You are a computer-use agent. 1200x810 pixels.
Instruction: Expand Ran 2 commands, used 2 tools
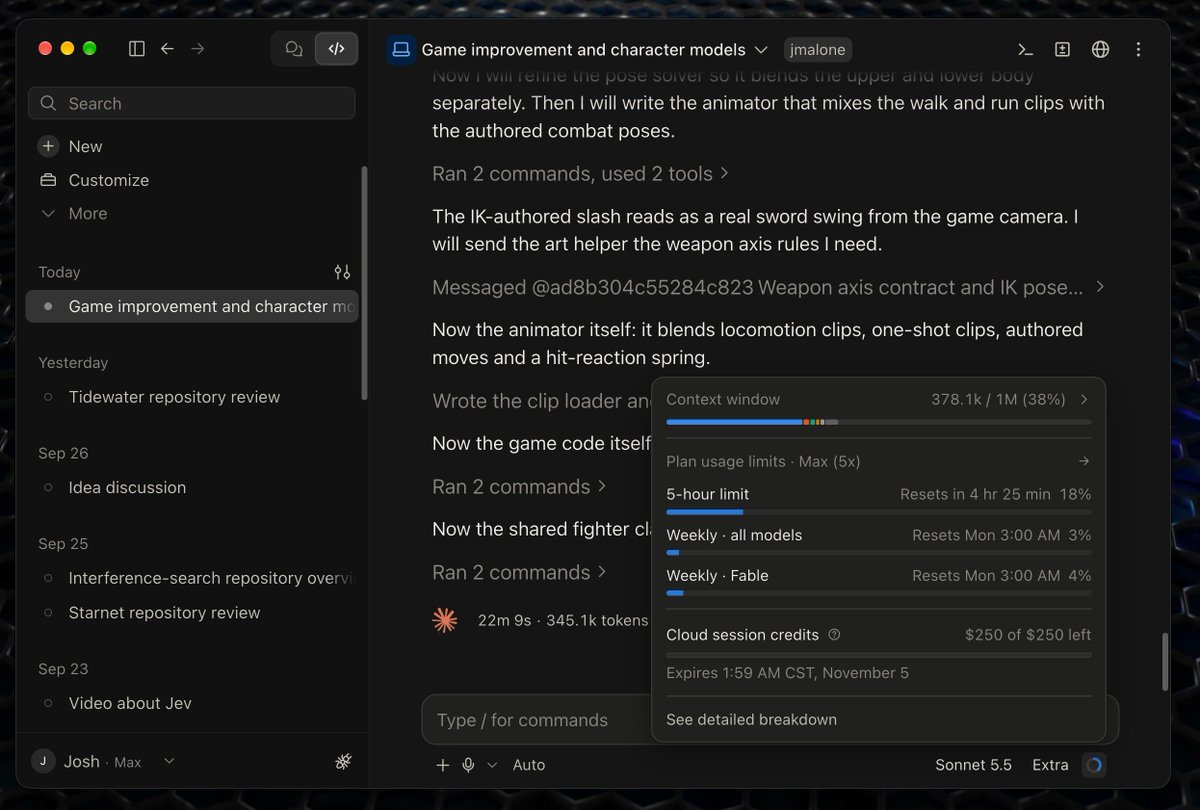[580, 174]
